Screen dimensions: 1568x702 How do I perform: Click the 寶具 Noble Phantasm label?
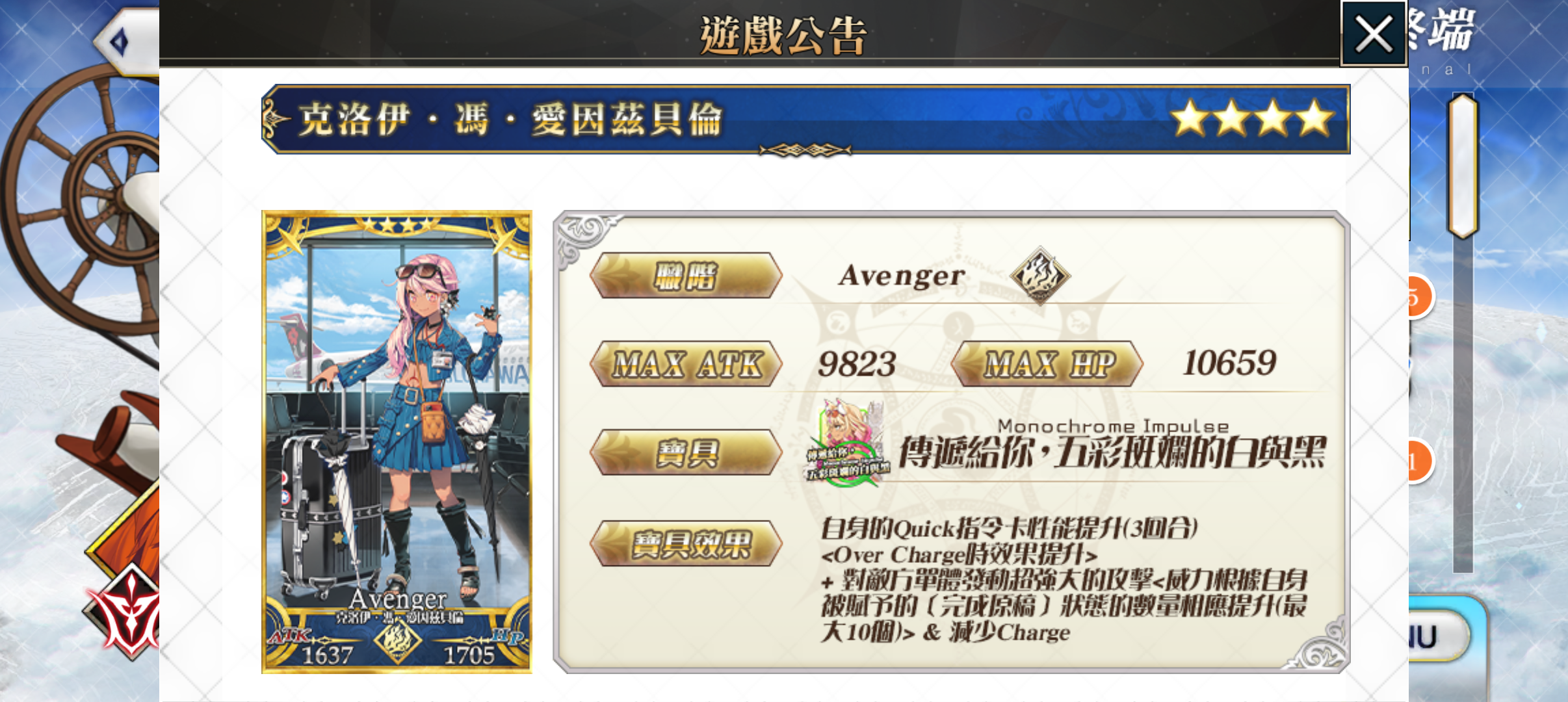tap(686, 452)
